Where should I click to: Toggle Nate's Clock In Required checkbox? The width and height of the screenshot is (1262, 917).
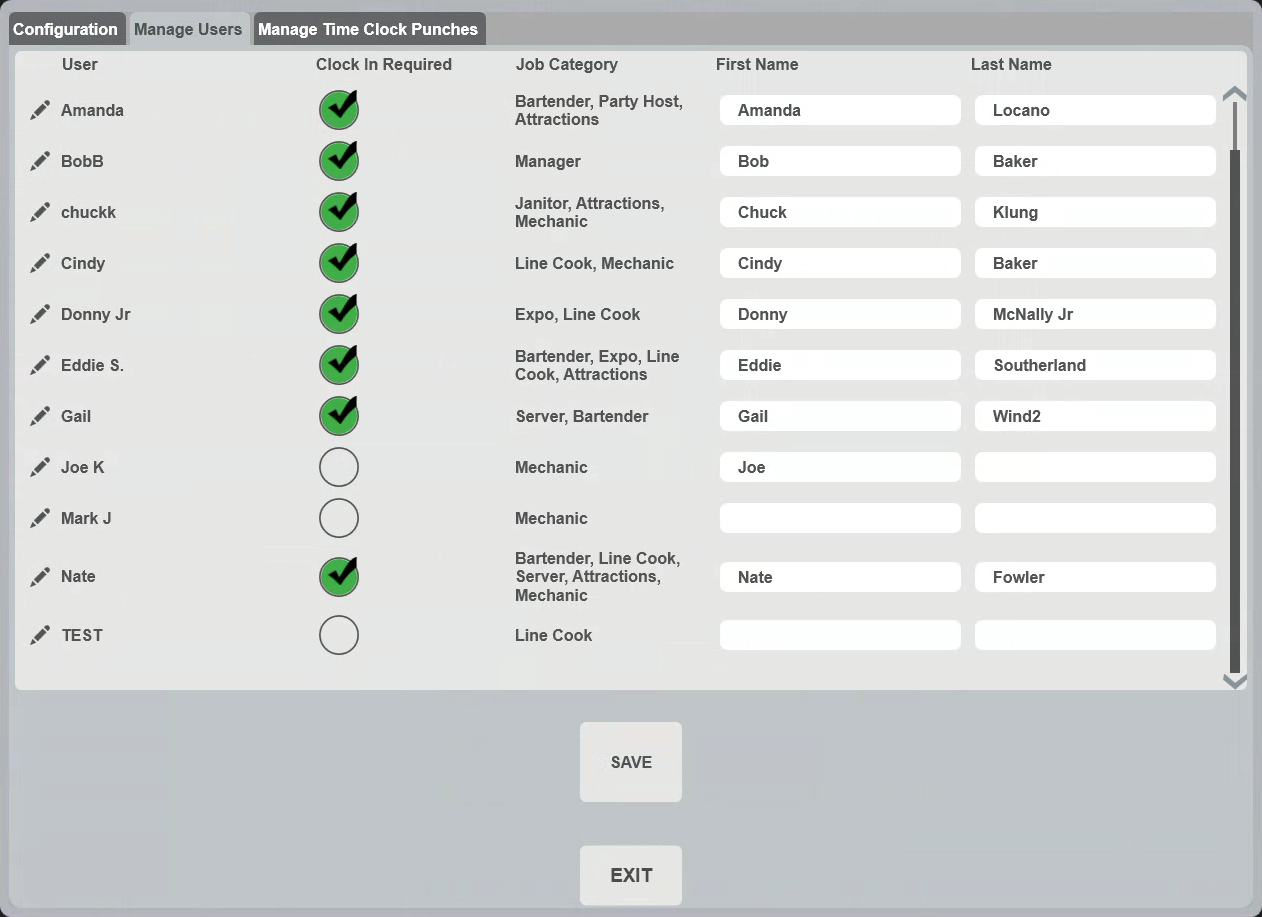pos(339,575)
